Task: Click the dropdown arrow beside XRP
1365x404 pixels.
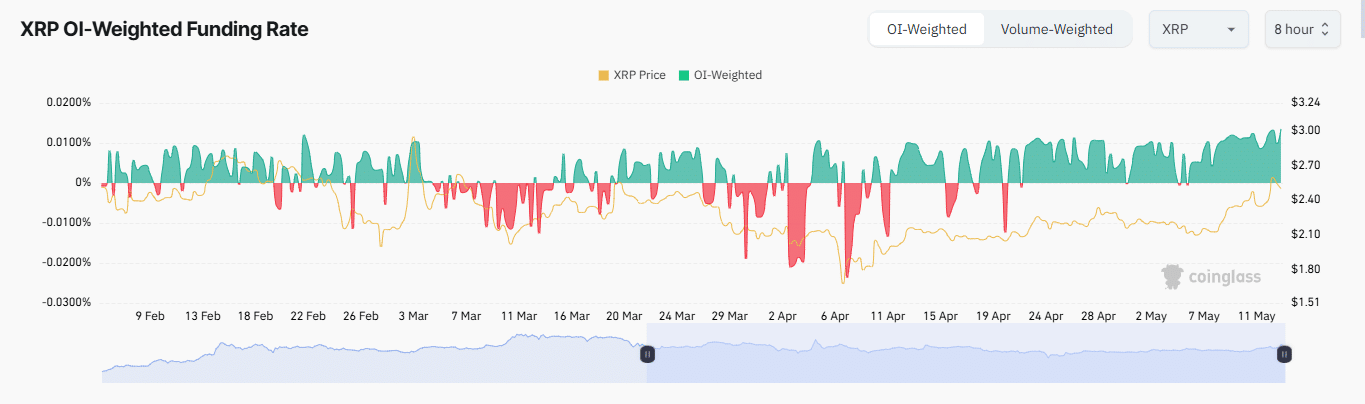Action: pos(1230,30)
